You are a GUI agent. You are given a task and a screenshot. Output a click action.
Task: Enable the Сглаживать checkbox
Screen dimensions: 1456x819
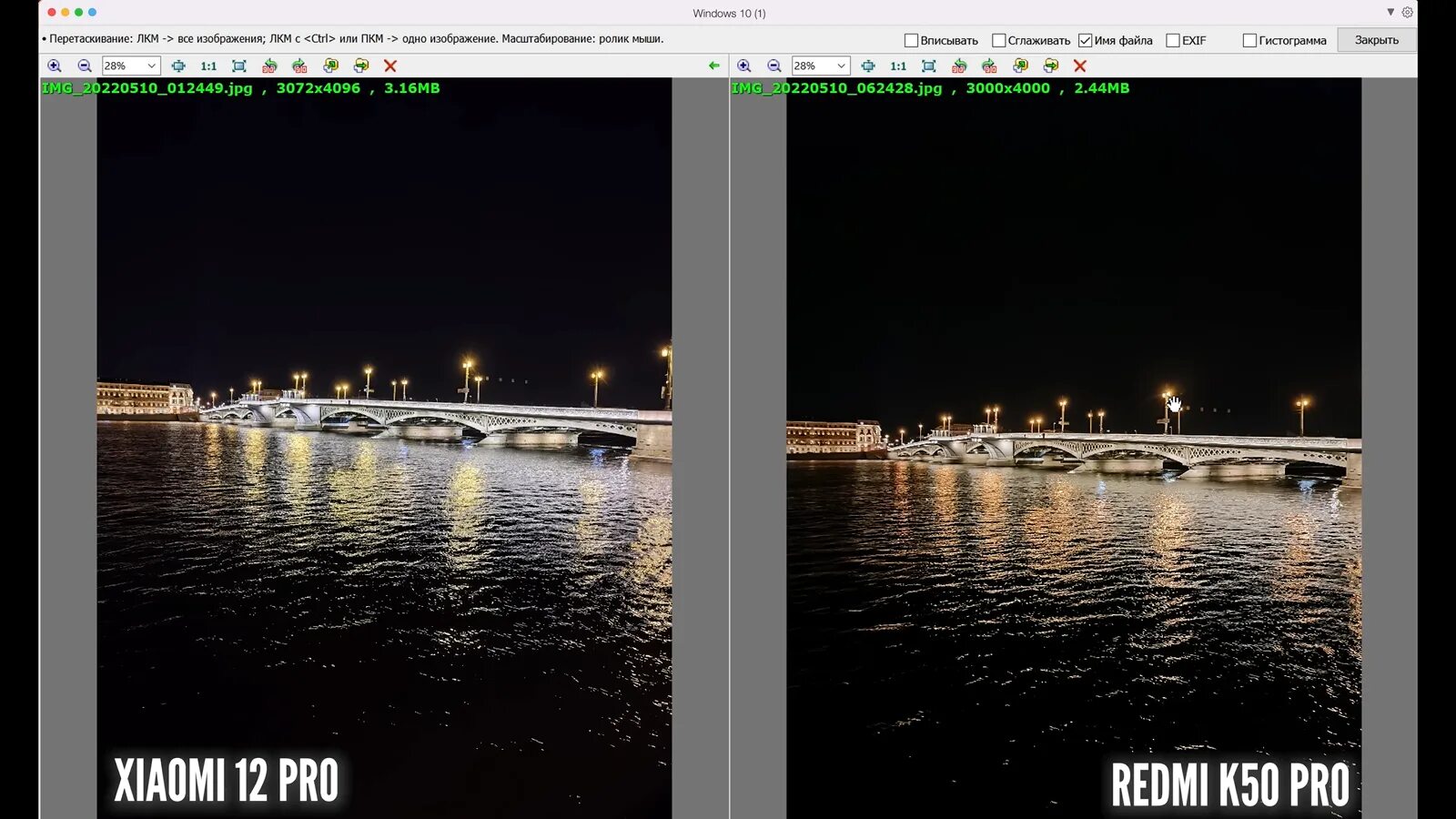(998, 40)
